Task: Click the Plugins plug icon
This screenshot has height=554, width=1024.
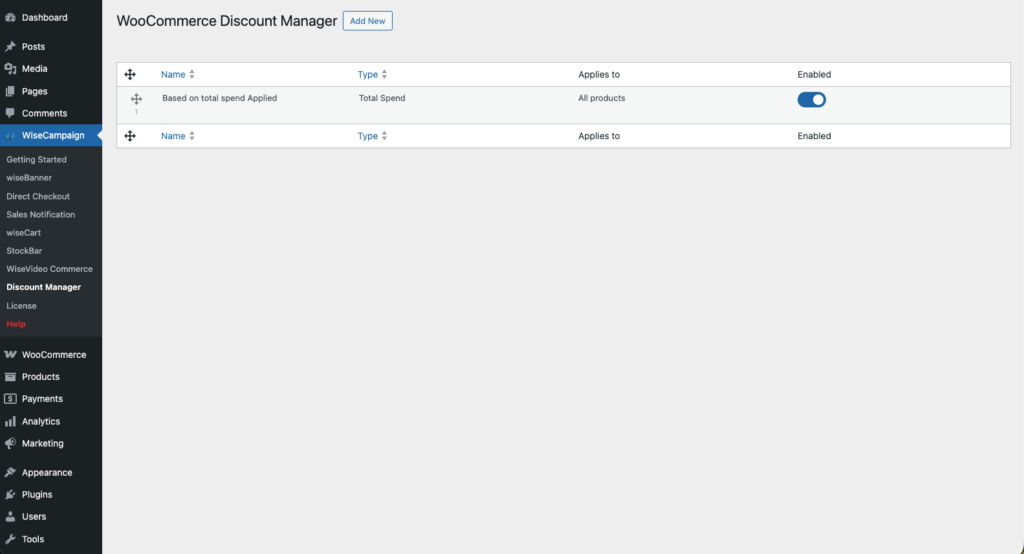Action: [x=10, y=495]
